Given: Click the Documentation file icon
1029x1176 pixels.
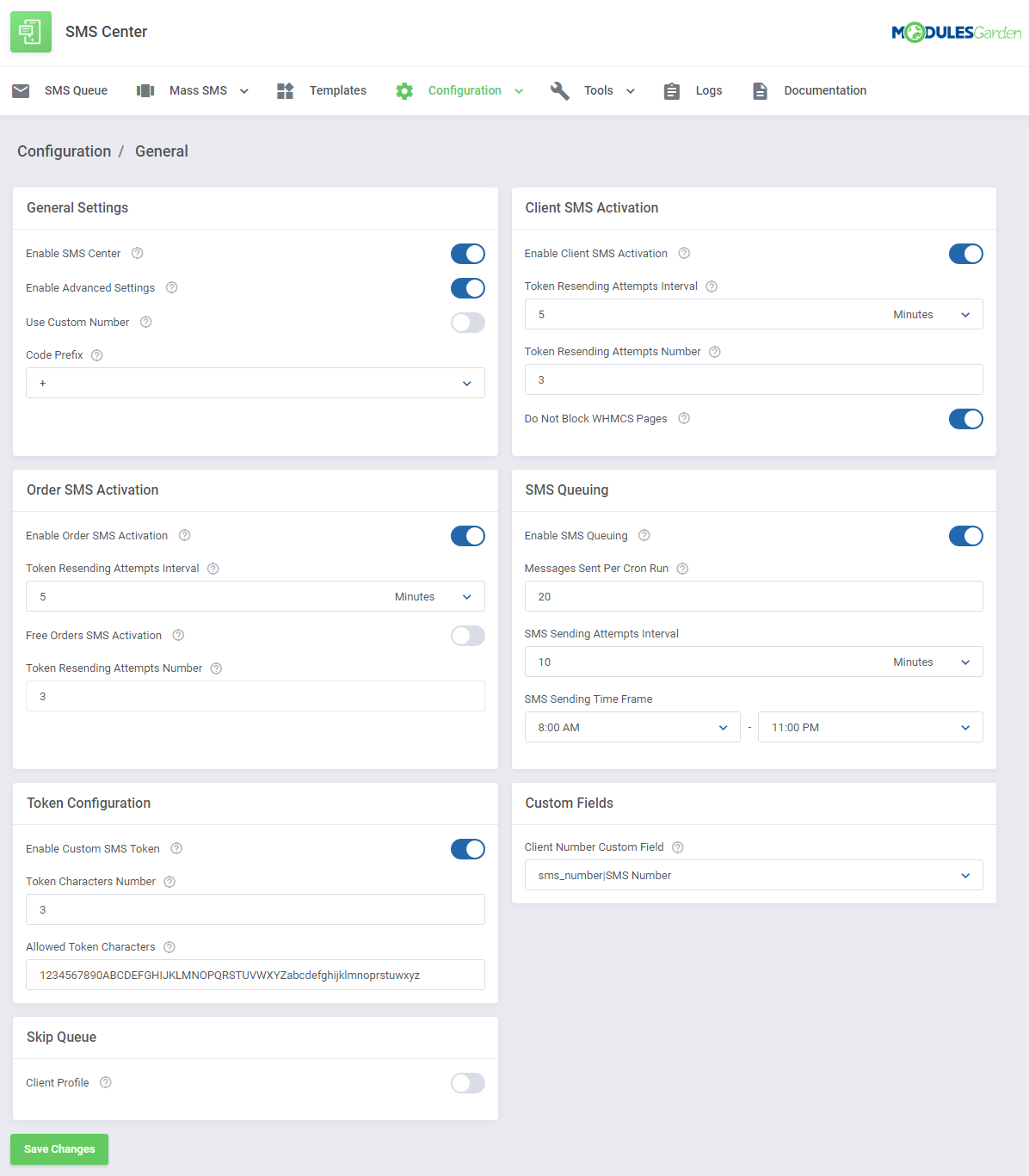Looking at the screenshot, I should click(x=760, y=91).
